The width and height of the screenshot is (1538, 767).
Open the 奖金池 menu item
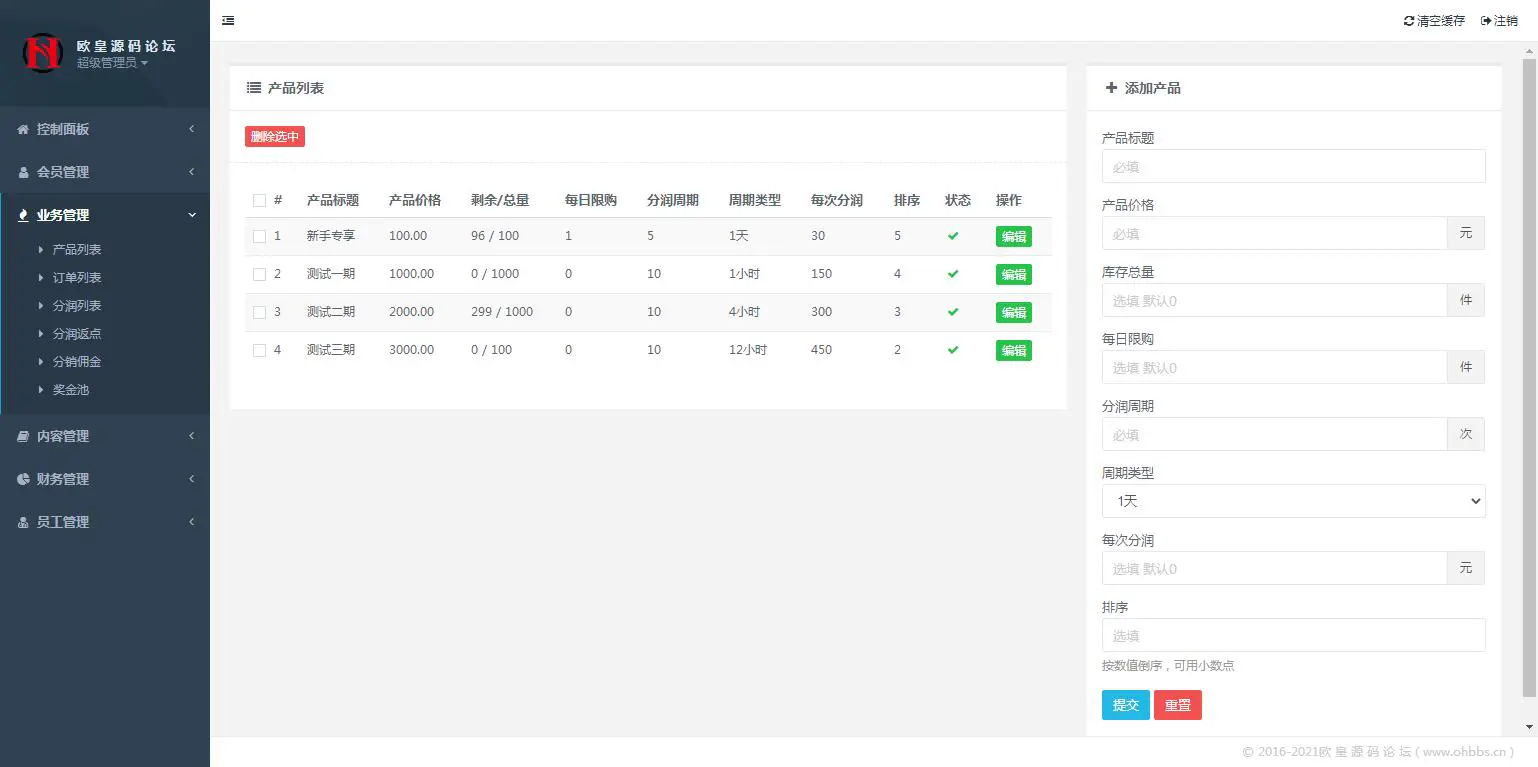70,389
